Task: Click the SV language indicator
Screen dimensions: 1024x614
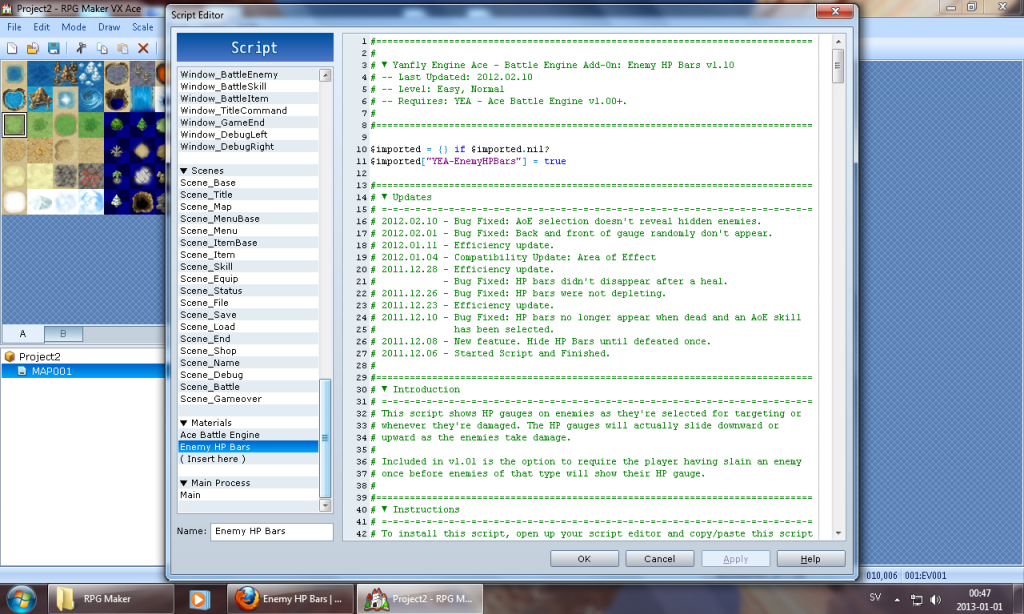Action: [x=875, y=598]
